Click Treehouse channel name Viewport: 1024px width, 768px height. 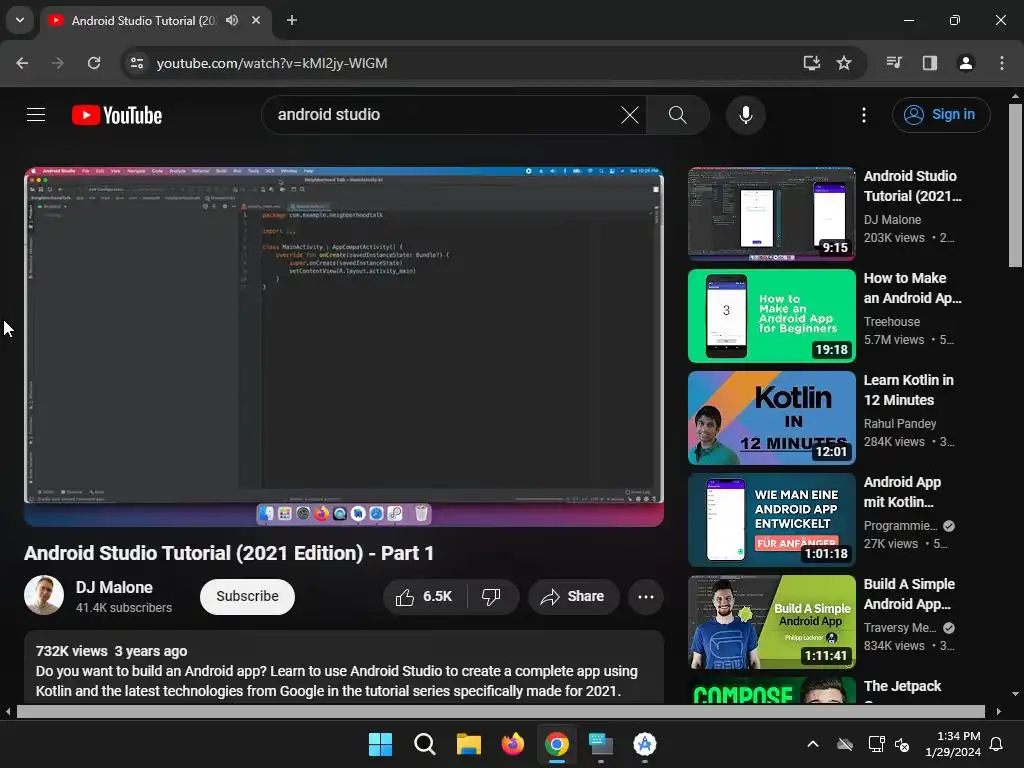891,321
